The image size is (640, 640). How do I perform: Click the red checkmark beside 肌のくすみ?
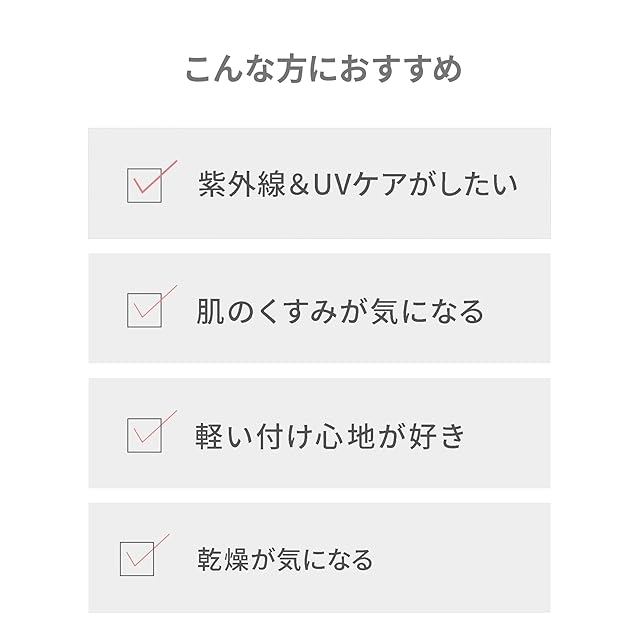pyautogui.click(x=155, y=303)
